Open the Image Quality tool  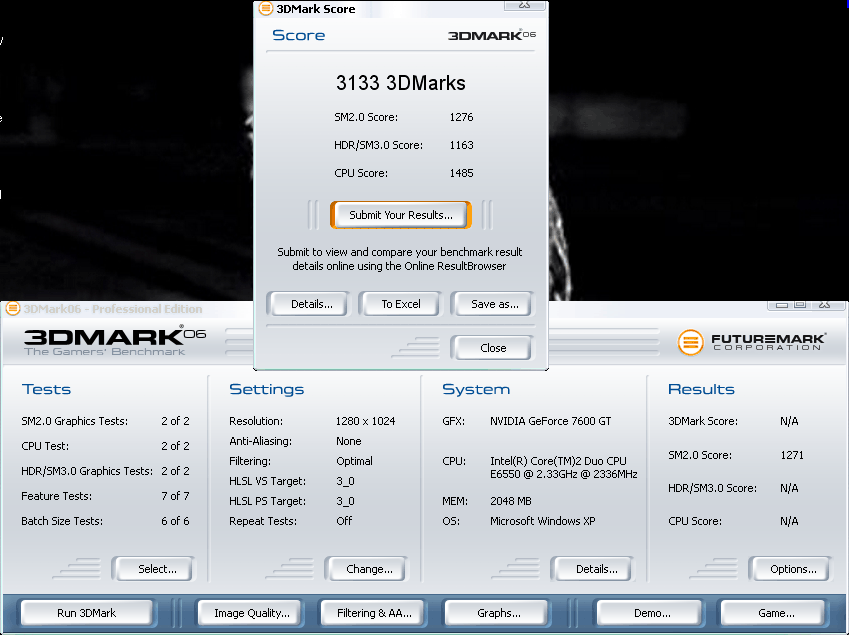(251, 613)
